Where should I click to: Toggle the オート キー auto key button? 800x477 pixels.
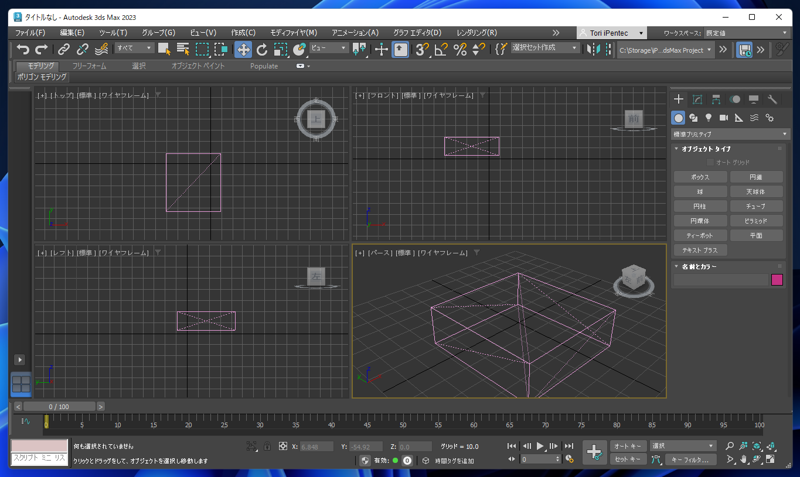(628, 446)
